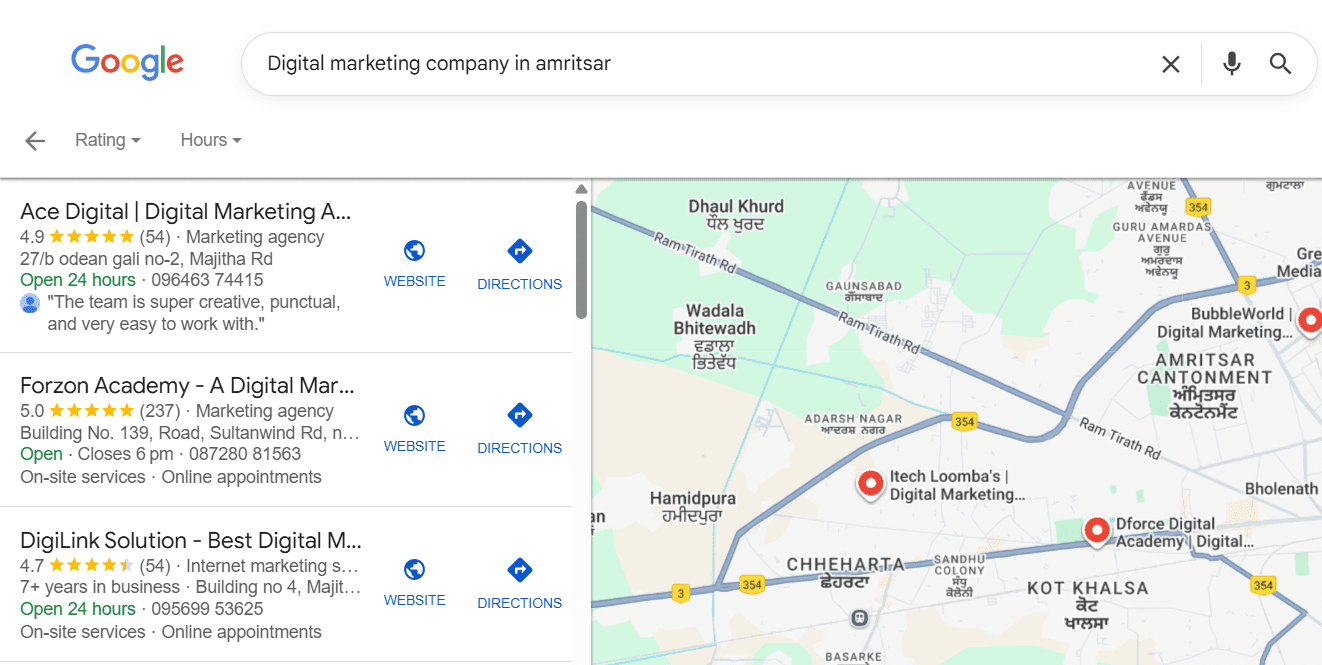Open Directions for DigiLink Solution

pos(519,570)
